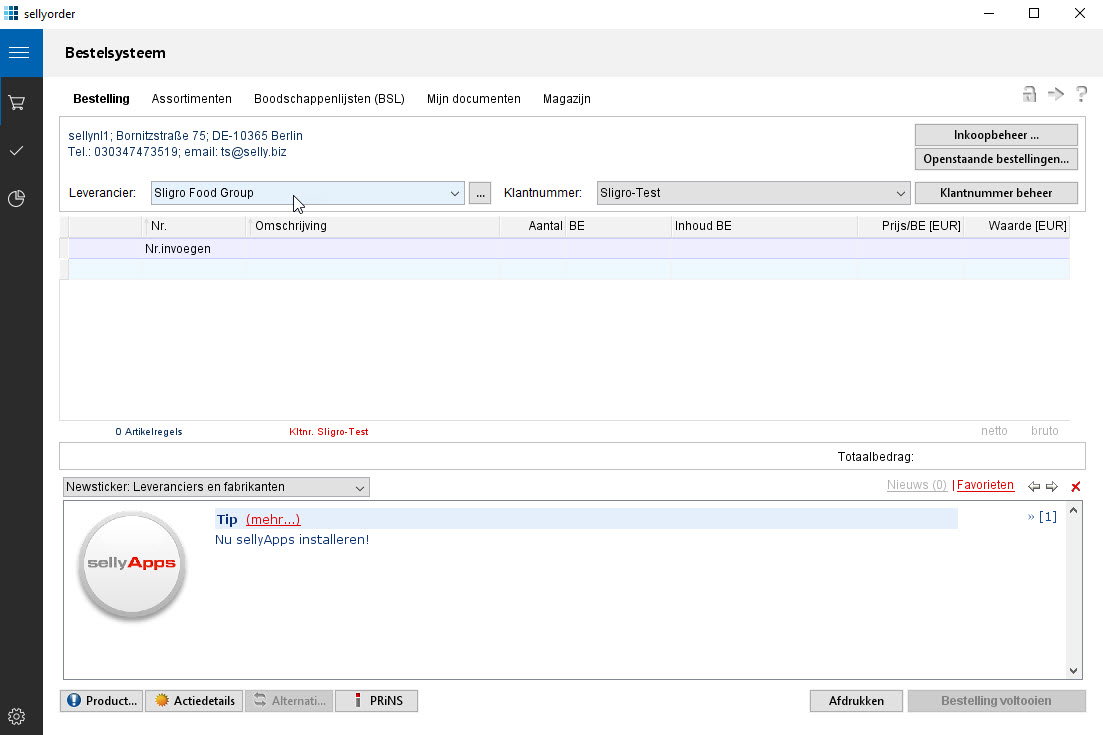Click the shopping cart sidebar icon
This screenshot has width=1103, height=735.
[x=17, y=102]
